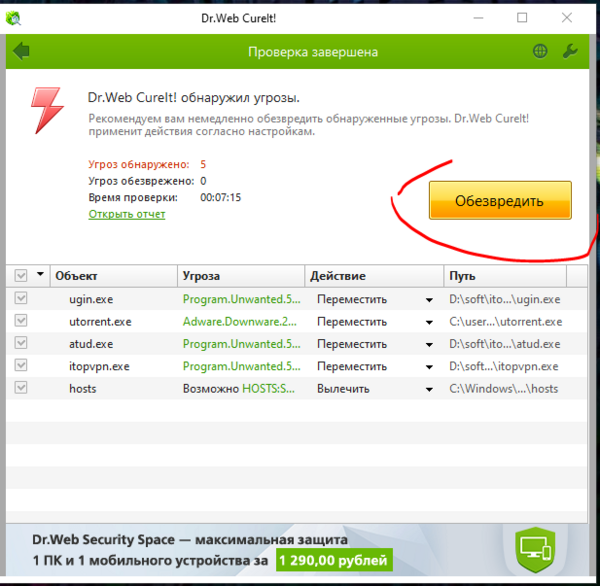Open action dropdown for ugin.exe
The image size is (600, 586).
pos(429,300)
